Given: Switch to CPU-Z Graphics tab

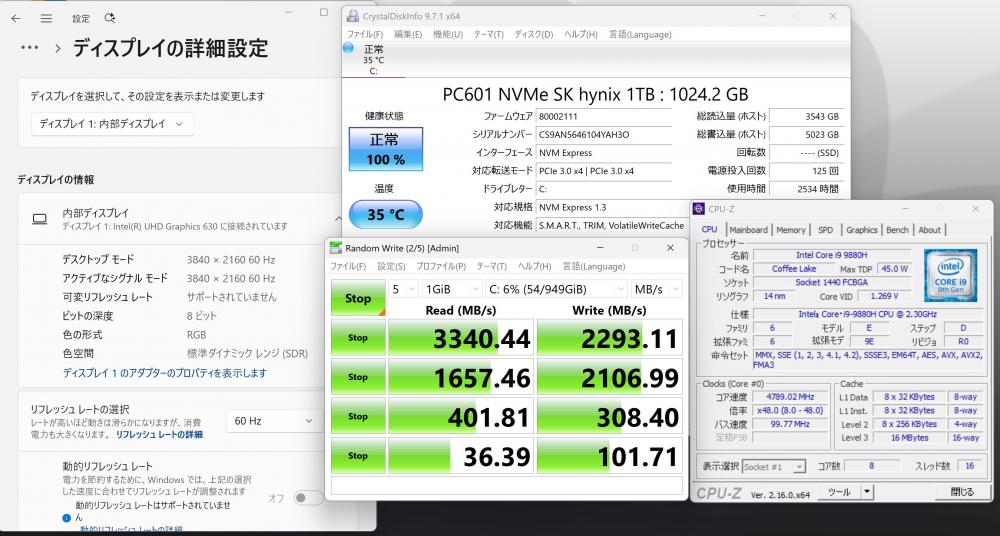Looking at the screenshot, I should pyautogui.click(x=862, y=230).
